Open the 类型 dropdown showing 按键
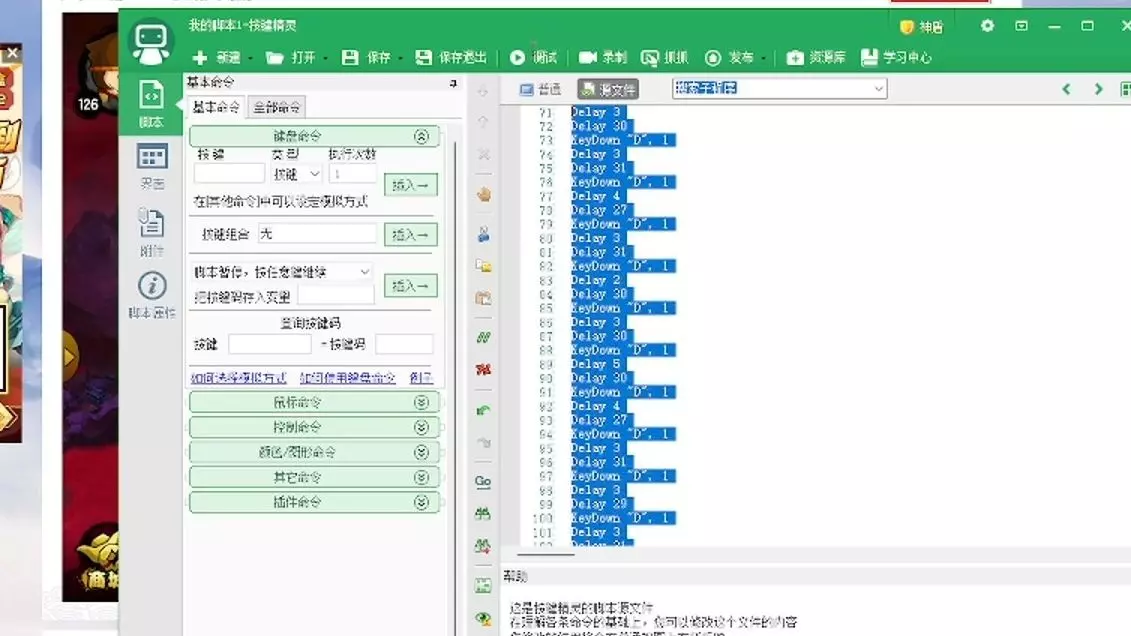This screenshot has width=1131, height=636. [x=296, y=174]
